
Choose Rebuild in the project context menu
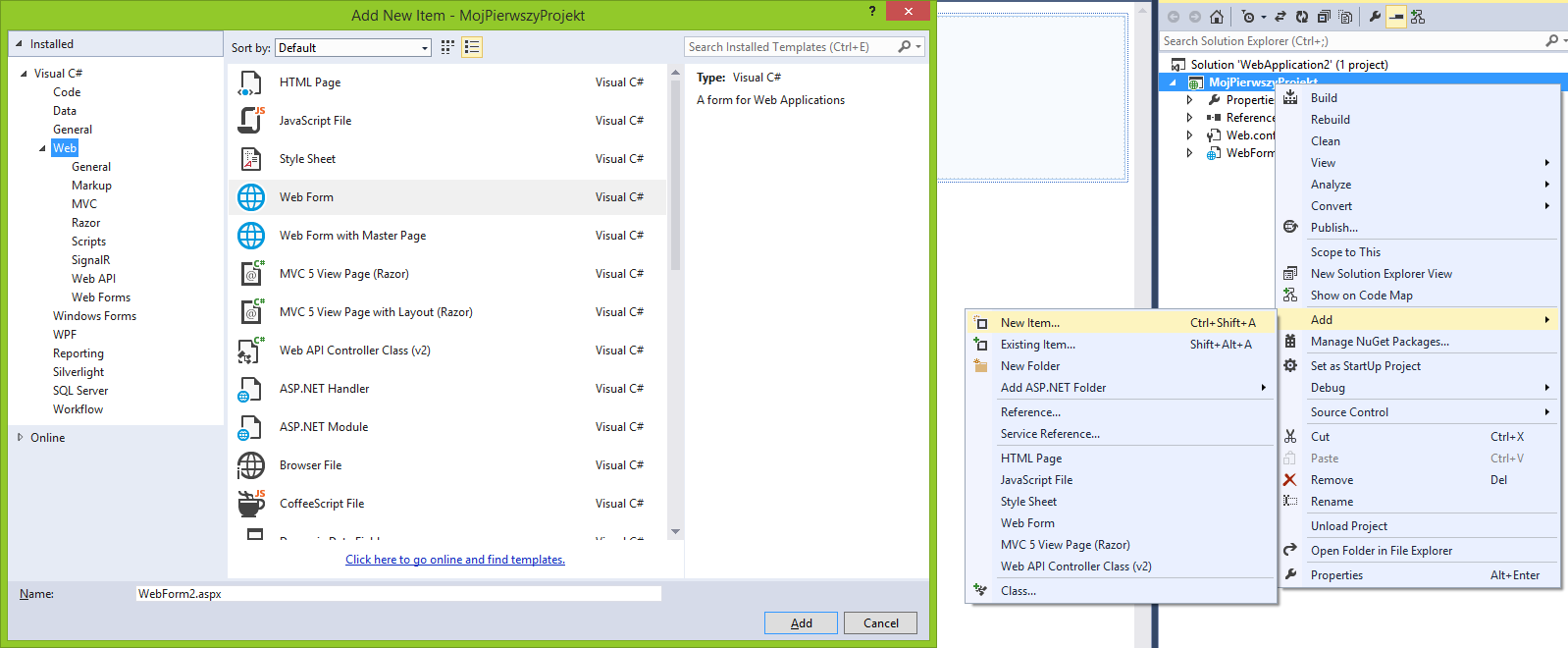1418,120
